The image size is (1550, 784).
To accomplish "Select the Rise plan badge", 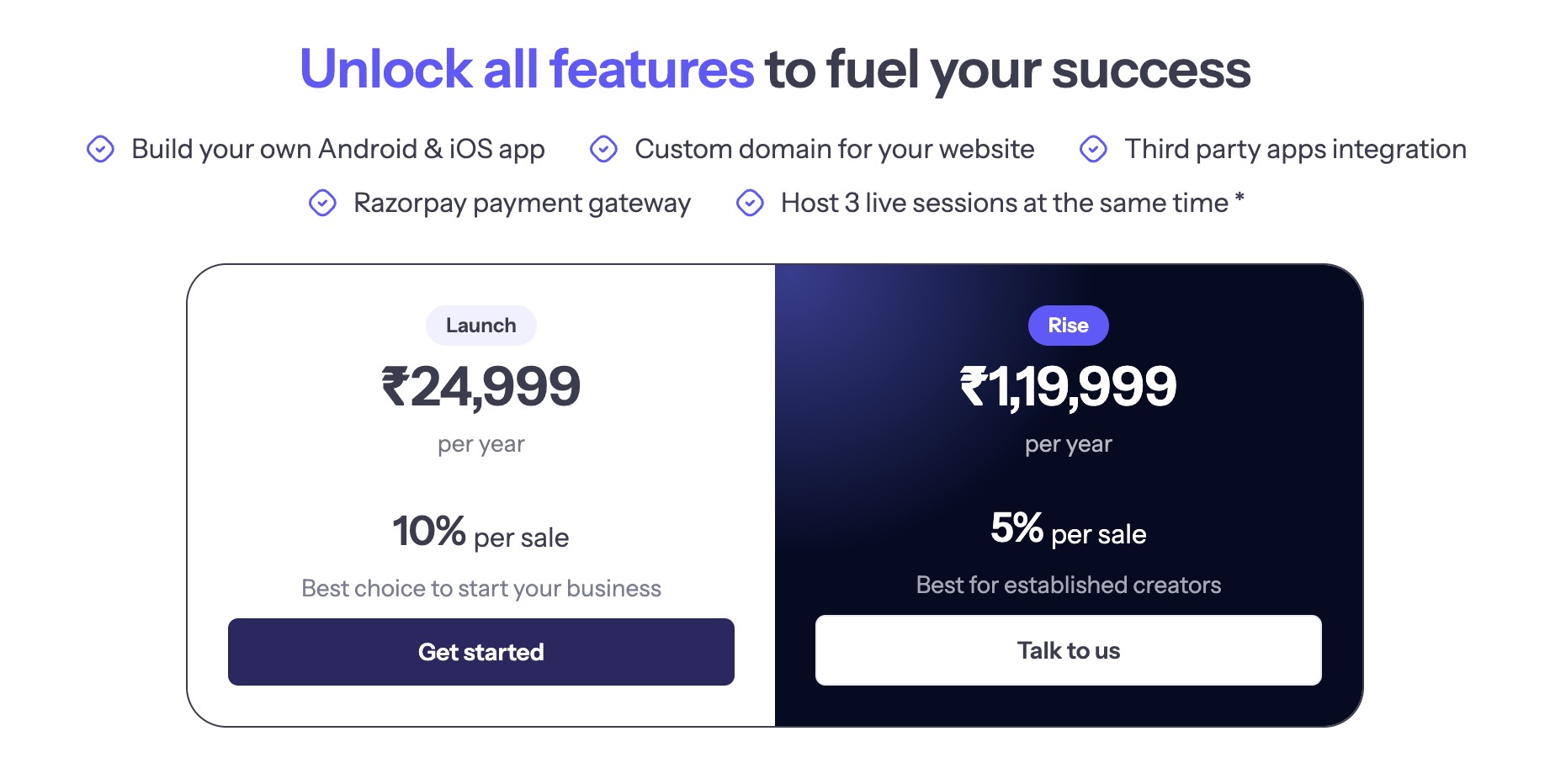I will click(1069, 326).
